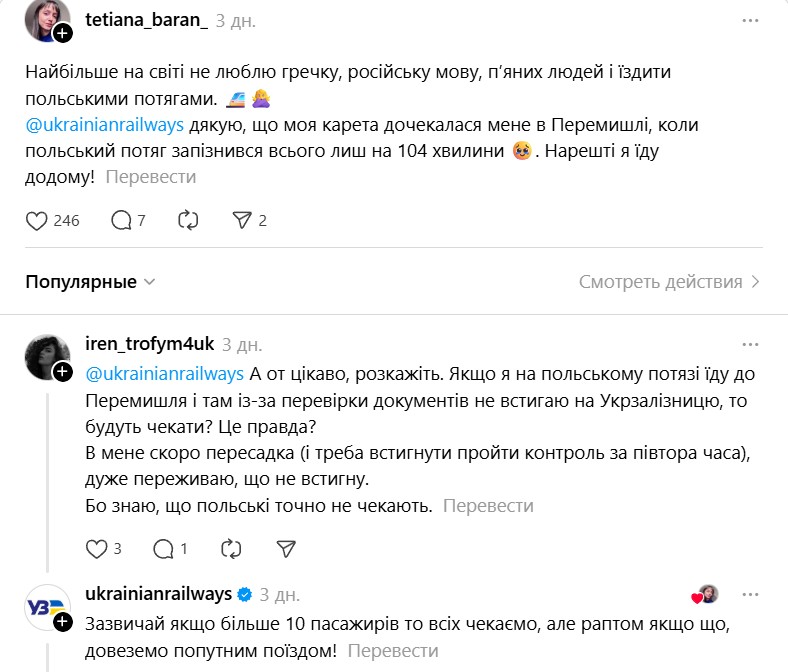Open the Популярные sort dropdown
This screenshot has width=788, height=672.
click(x=91, y=282)
